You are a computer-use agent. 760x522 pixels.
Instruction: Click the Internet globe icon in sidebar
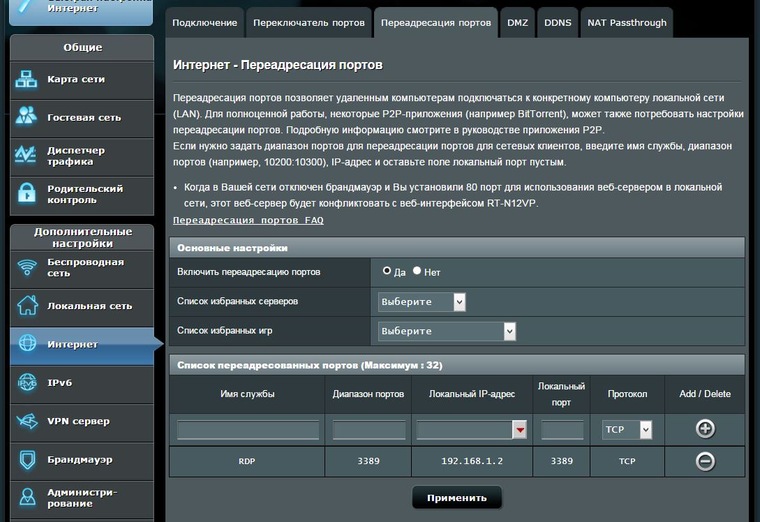27,343
